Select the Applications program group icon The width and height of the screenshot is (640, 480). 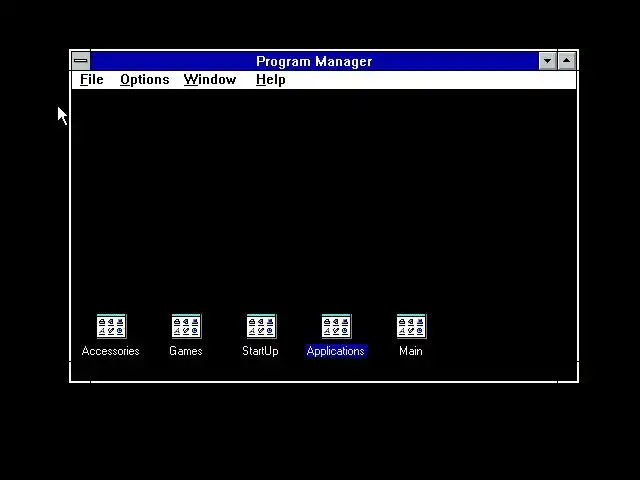[336, 326]
